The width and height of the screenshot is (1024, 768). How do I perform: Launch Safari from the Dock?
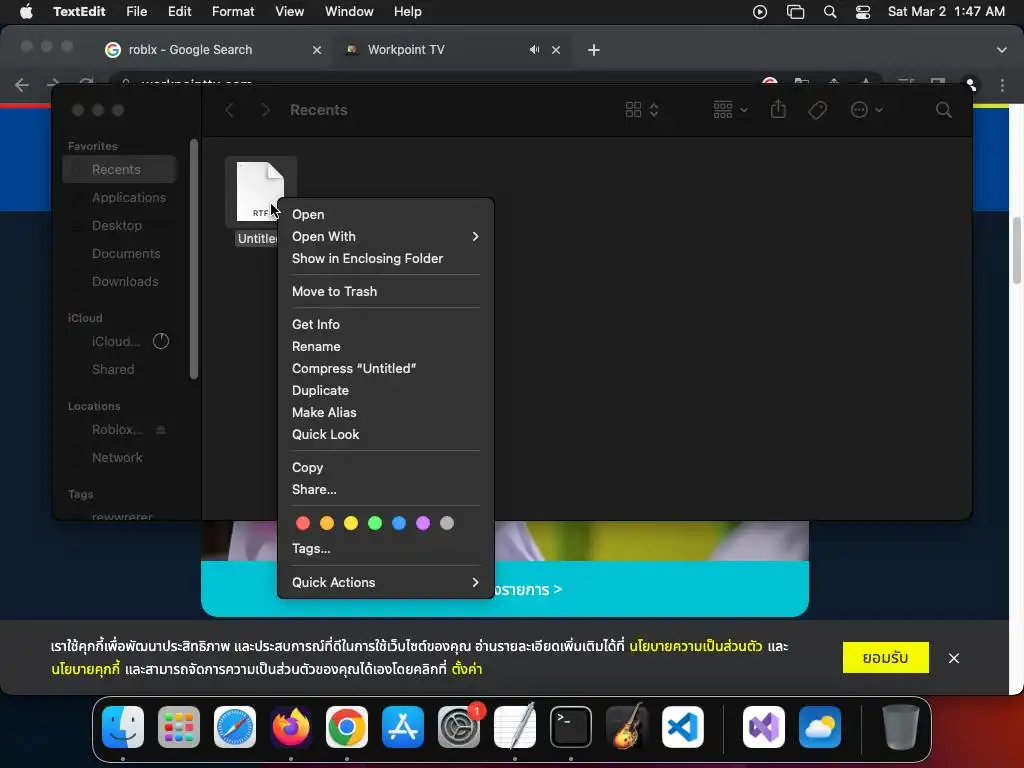(x=235, y=727)
